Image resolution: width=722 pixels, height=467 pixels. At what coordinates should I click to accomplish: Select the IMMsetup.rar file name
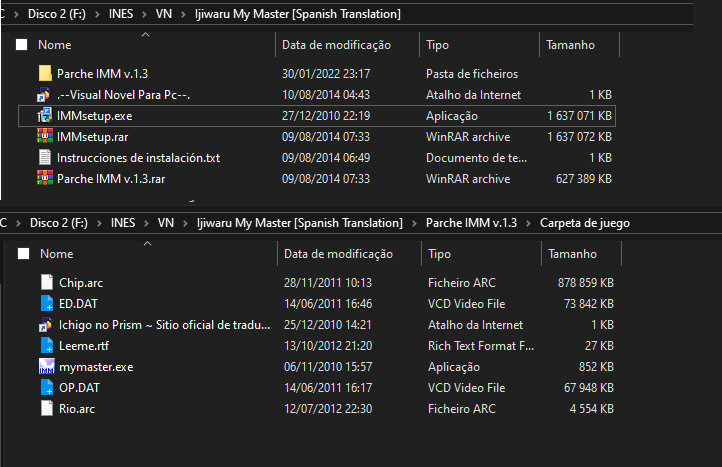click(x=93, y=137)
